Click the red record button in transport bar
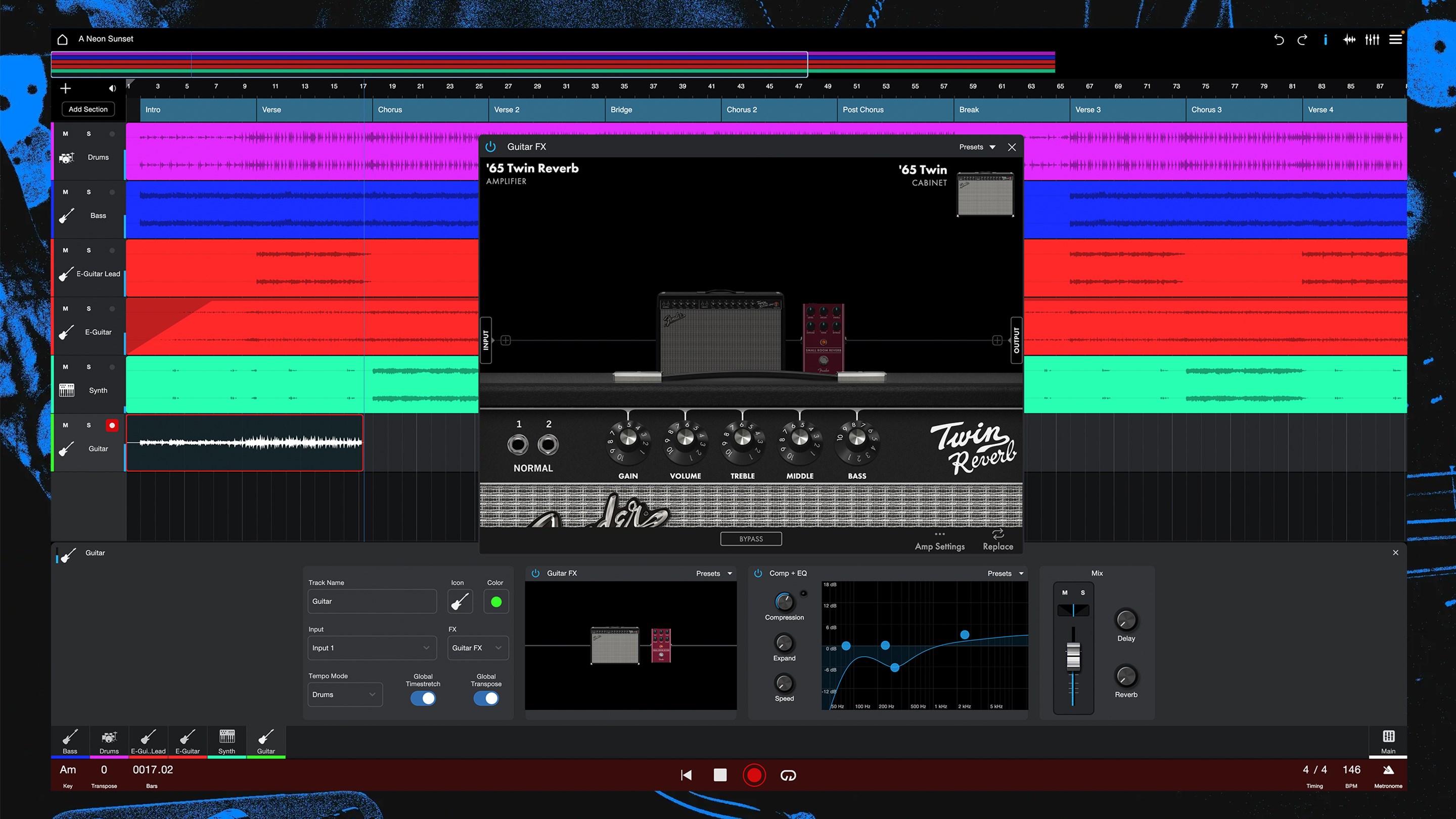The width and height of the screenshot is (1456, 819). click(x=754, y=775)
